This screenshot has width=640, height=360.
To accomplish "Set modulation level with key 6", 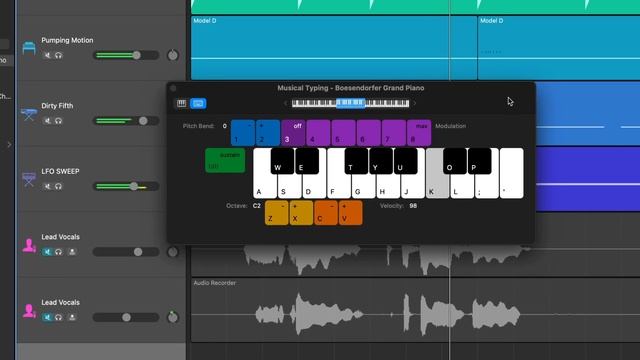I will pos(369,133).
